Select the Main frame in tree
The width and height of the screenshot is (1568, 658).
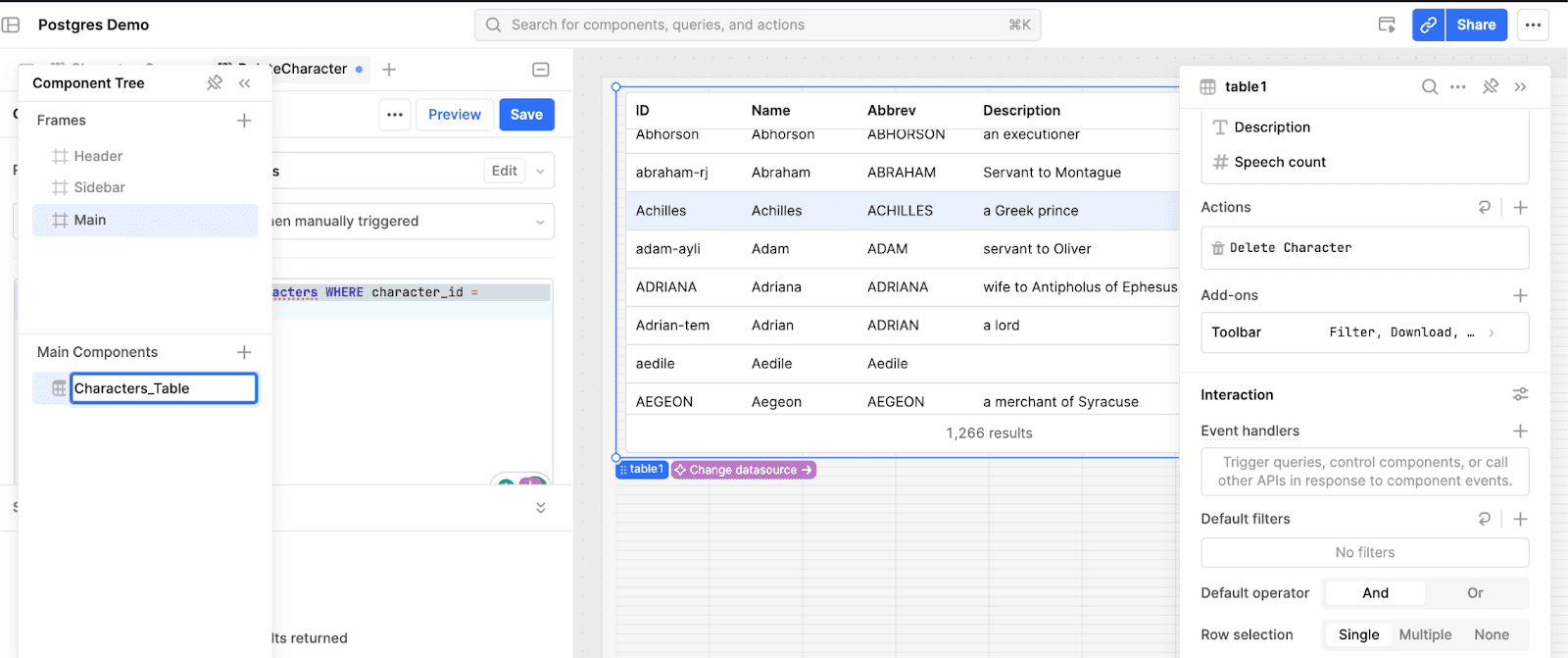[145, 221]
